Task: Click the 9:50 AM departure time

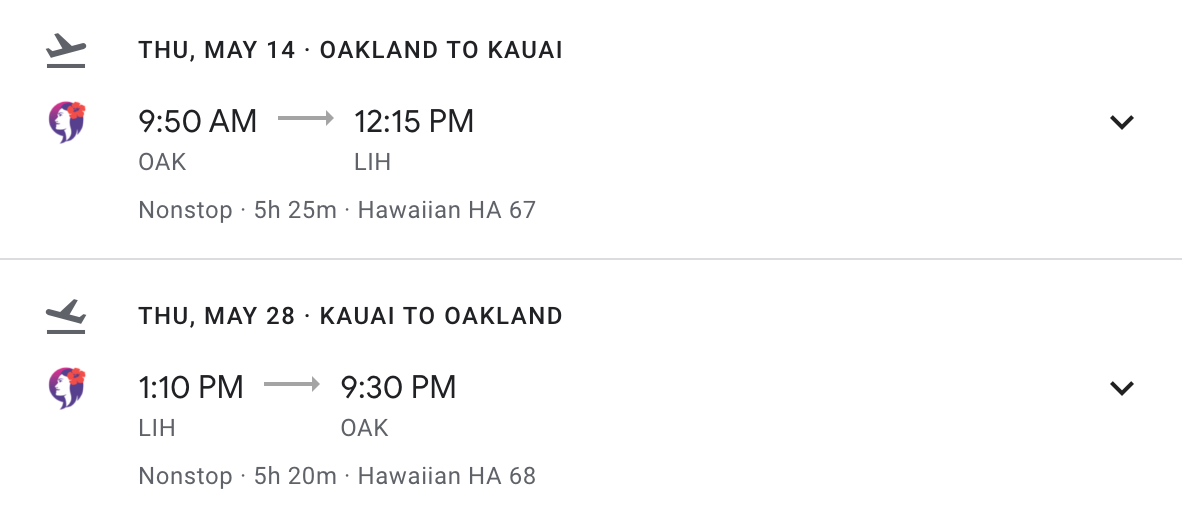Action: point(197,121)
